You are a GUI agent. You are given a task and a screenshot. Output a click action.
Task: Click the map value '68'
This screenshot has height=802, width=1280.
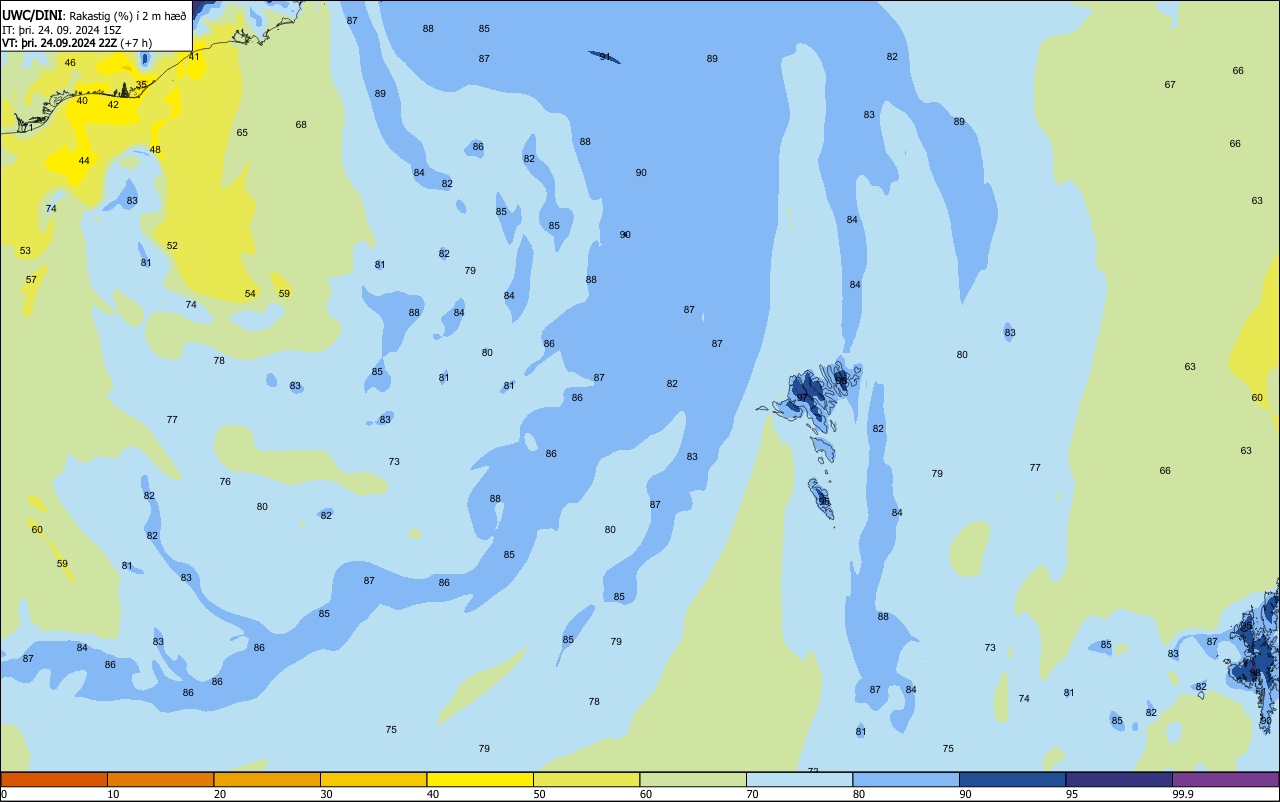(301, 125)
